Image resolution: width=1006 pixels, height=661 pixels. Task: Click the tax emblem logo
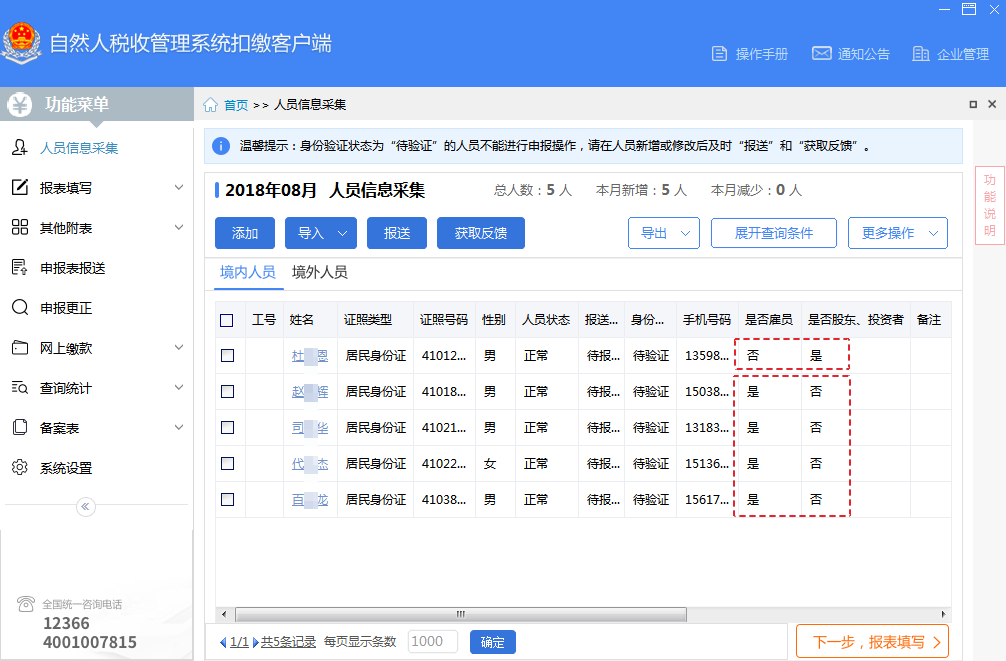tap(22, 43)
